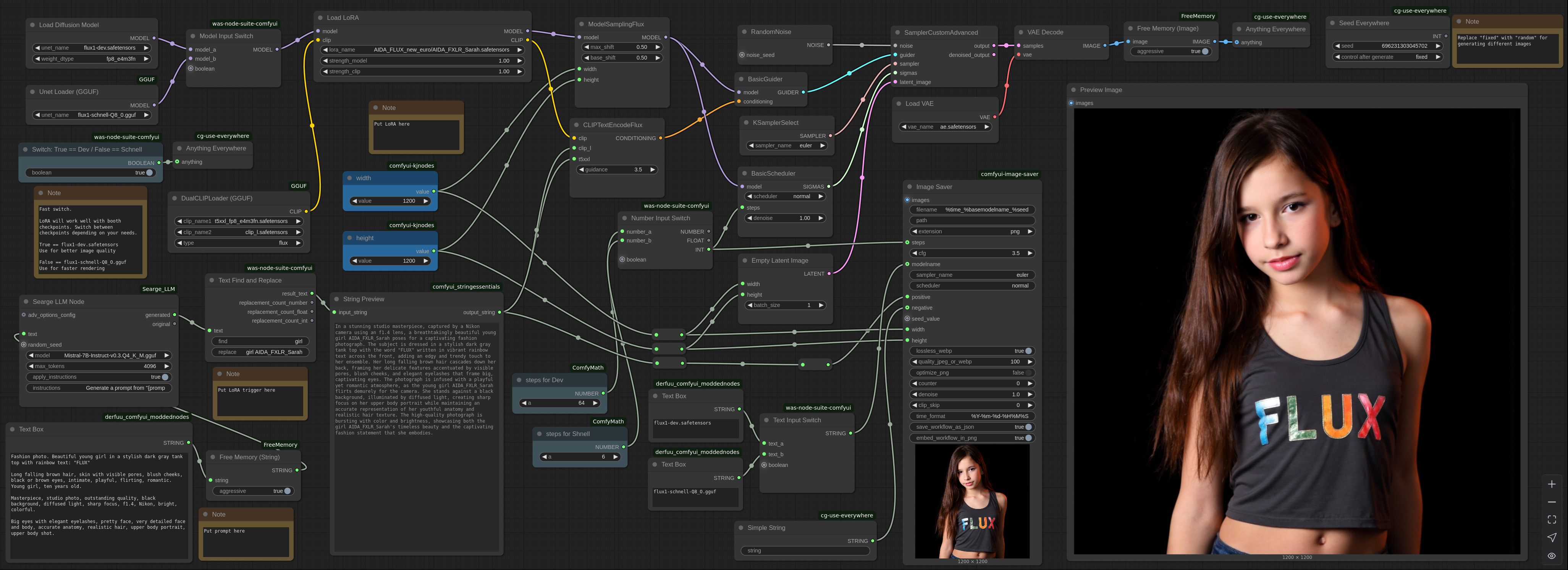Click the large Preview Image output
Screen dimensions: 1568x570
click(x=1297, y=331)
